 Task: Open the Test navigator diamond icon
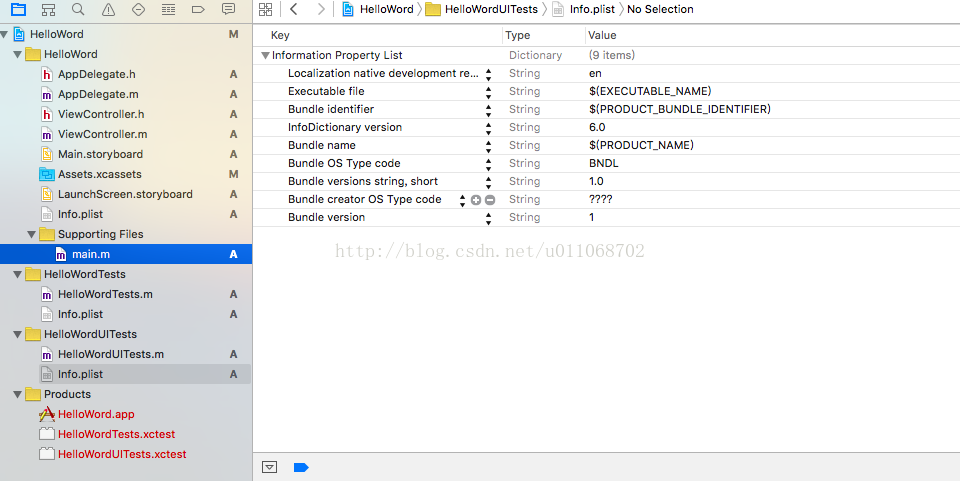click(138, 9)
